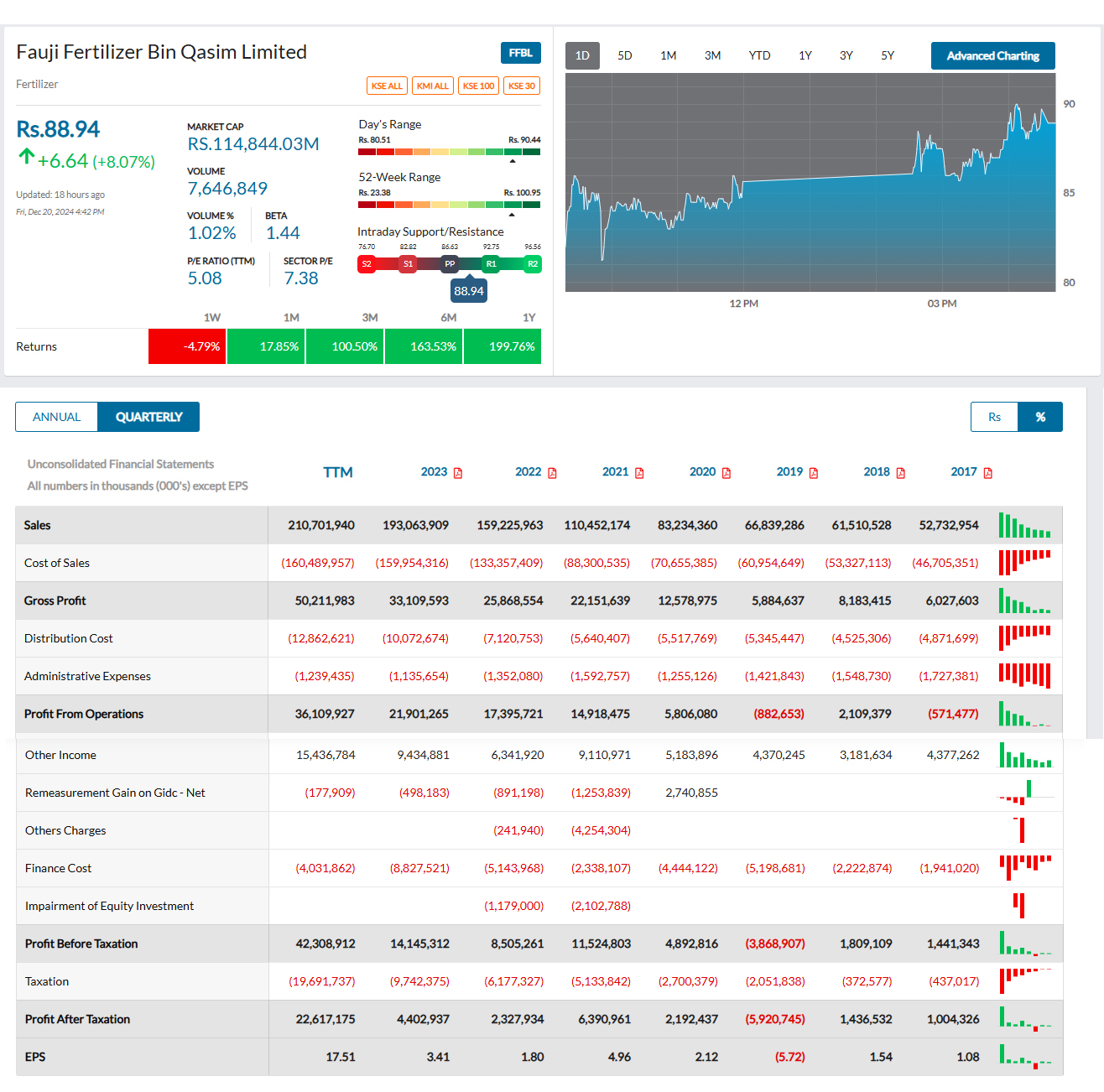Viewport: 1104px width, 1092px height.
Task: Open the 2022 report PDF icon
Action: point(552,473)
